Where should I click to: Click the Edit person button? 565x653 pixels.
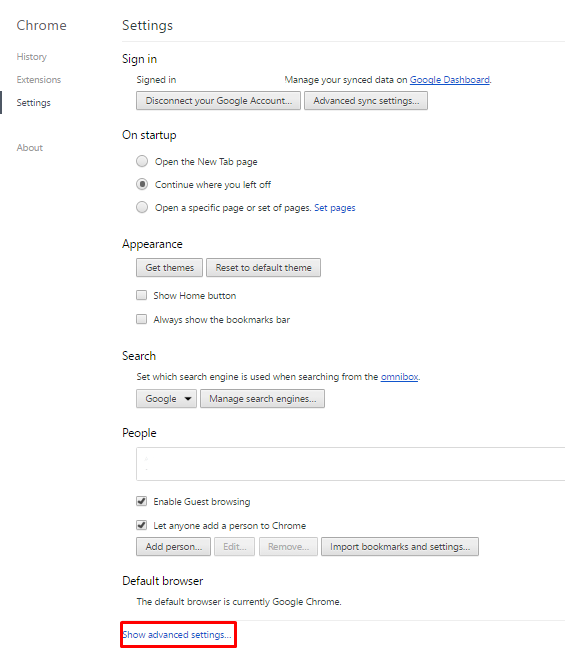coord(234,547)
